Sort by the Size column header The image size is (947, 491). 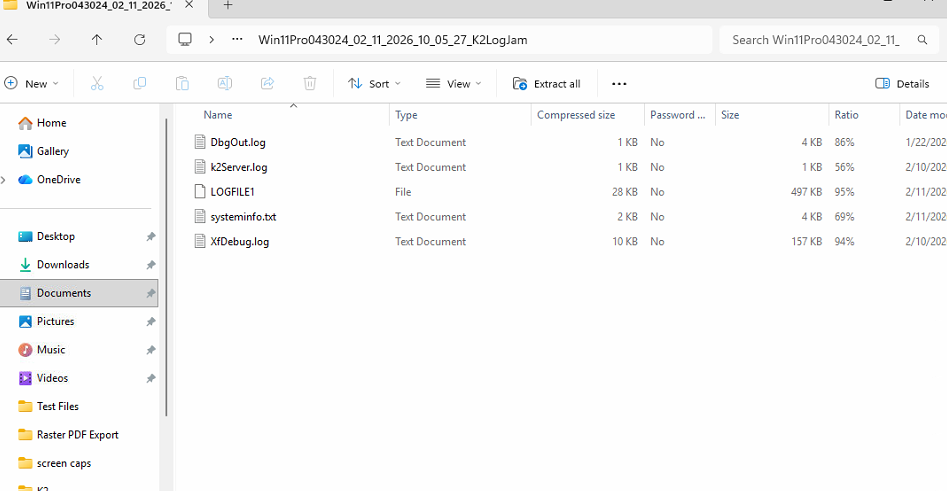click(730, 115)
